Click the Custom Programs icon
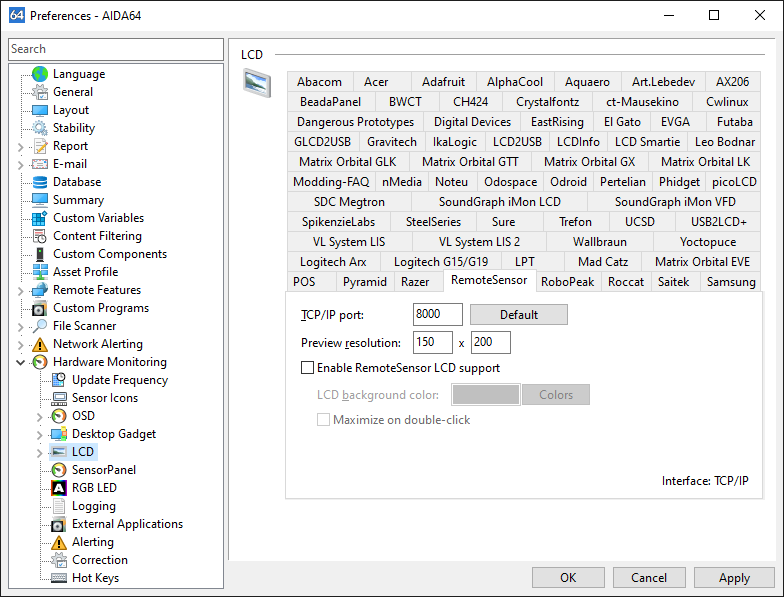Image resolution: width=784 pixels, height=597 pixels. [x=40, y=308]
